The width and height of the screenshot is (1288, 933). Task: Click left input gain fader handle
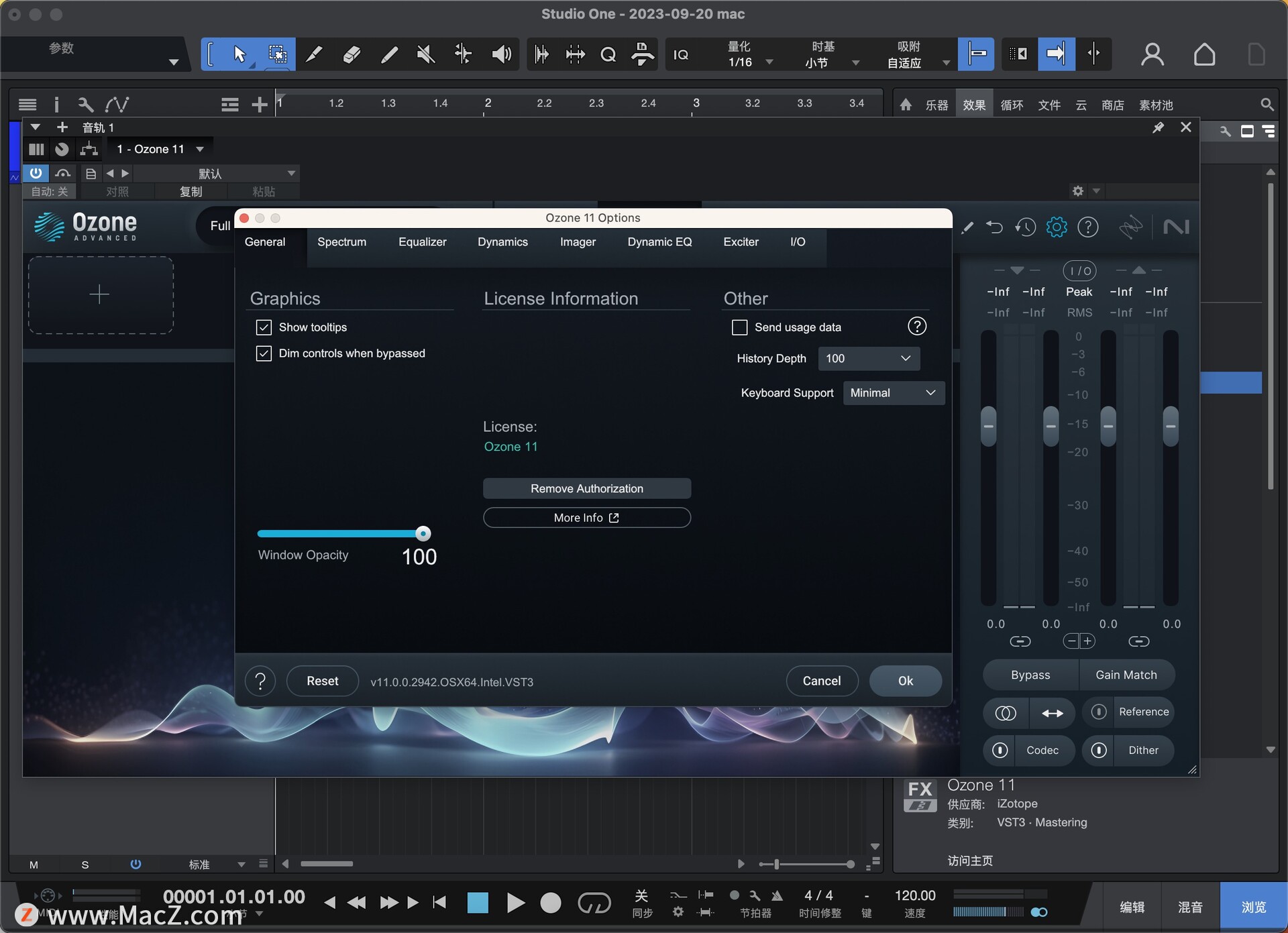(988, 426)
